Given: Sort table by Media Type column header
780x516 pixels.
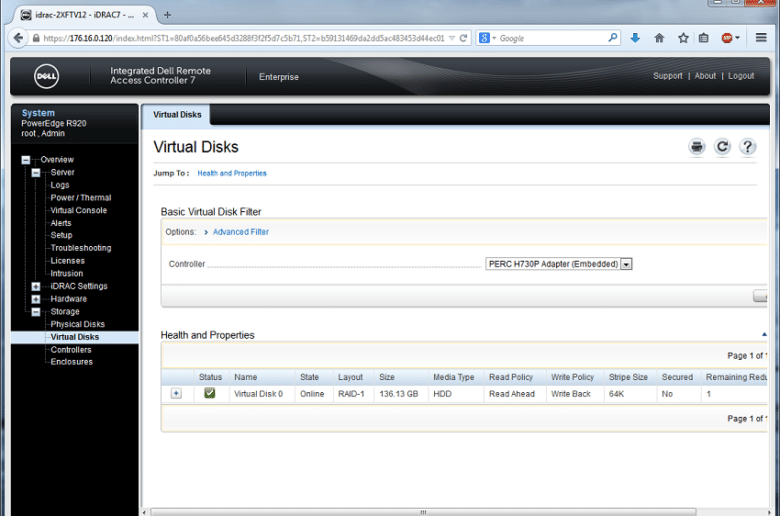Looking at the screenshot, I should coord(454,377).
